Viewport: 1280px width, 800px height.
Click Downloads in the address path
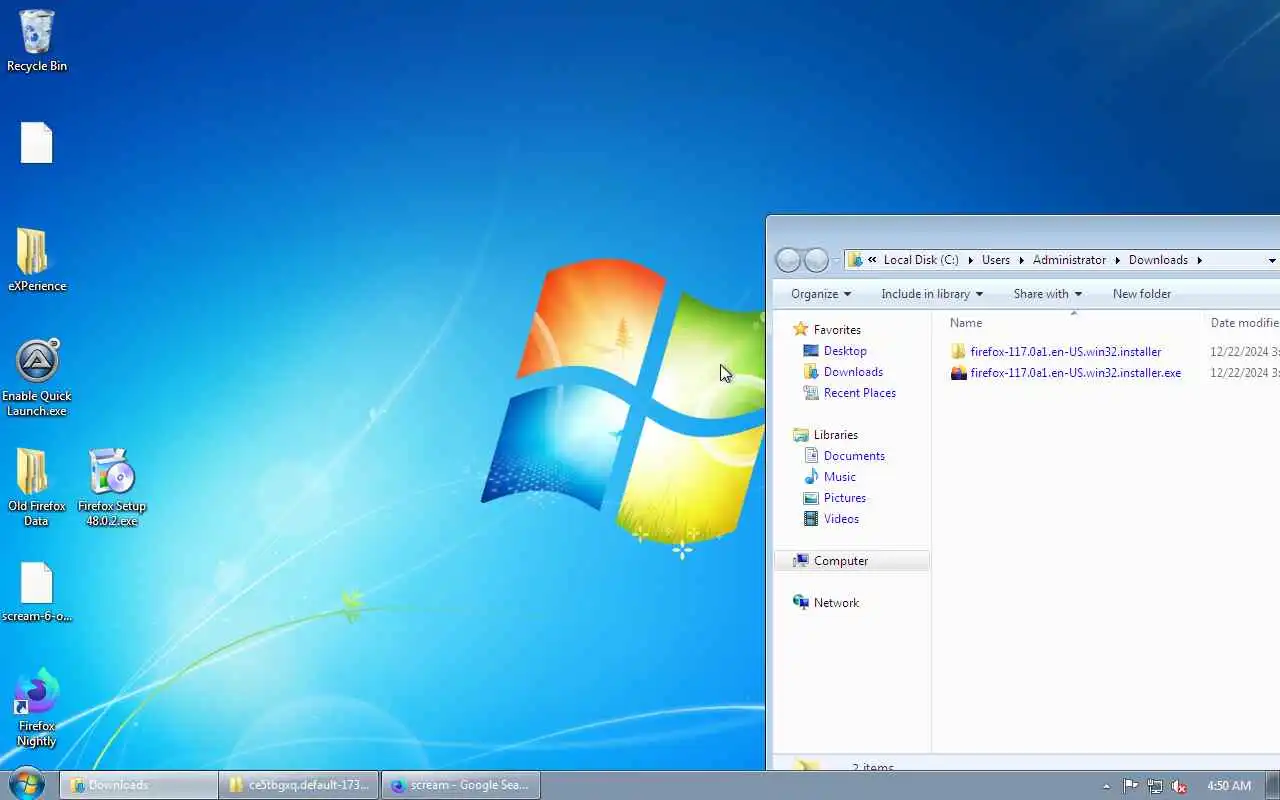pyautogui.click(x=1158, y=260)
